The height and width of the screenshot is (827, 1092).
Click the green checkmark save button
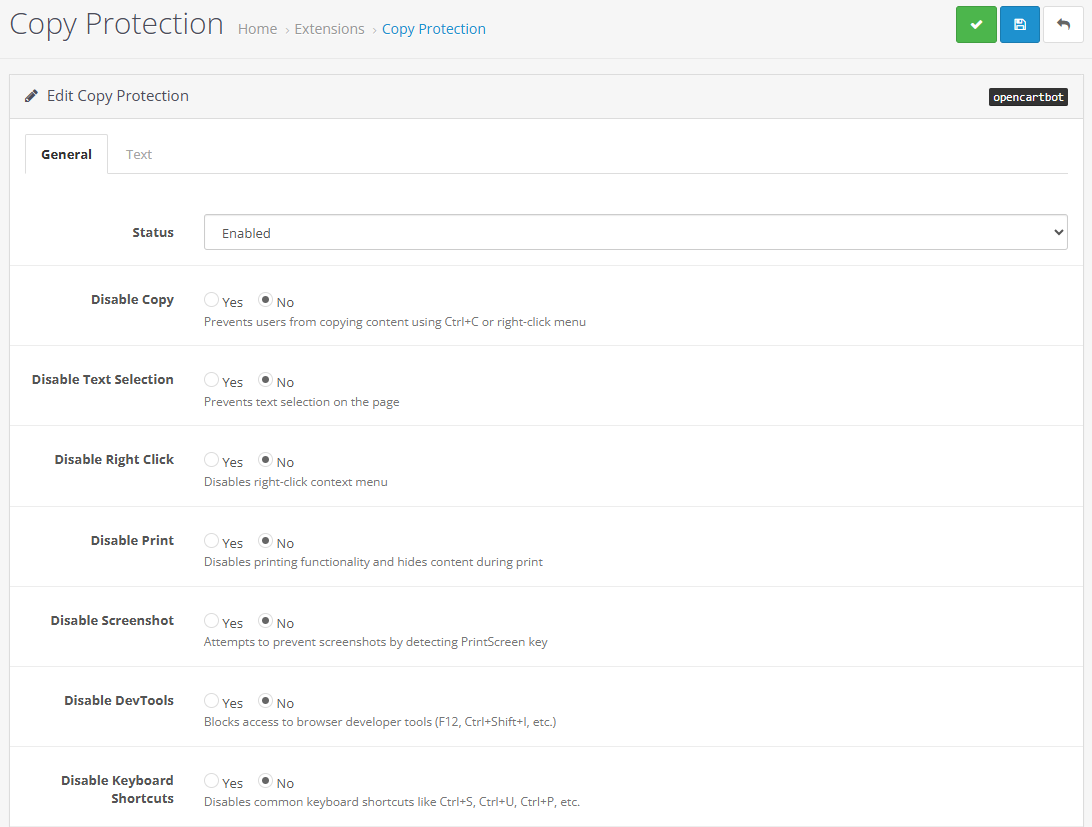pyautogui.click(x=976, y=25)
